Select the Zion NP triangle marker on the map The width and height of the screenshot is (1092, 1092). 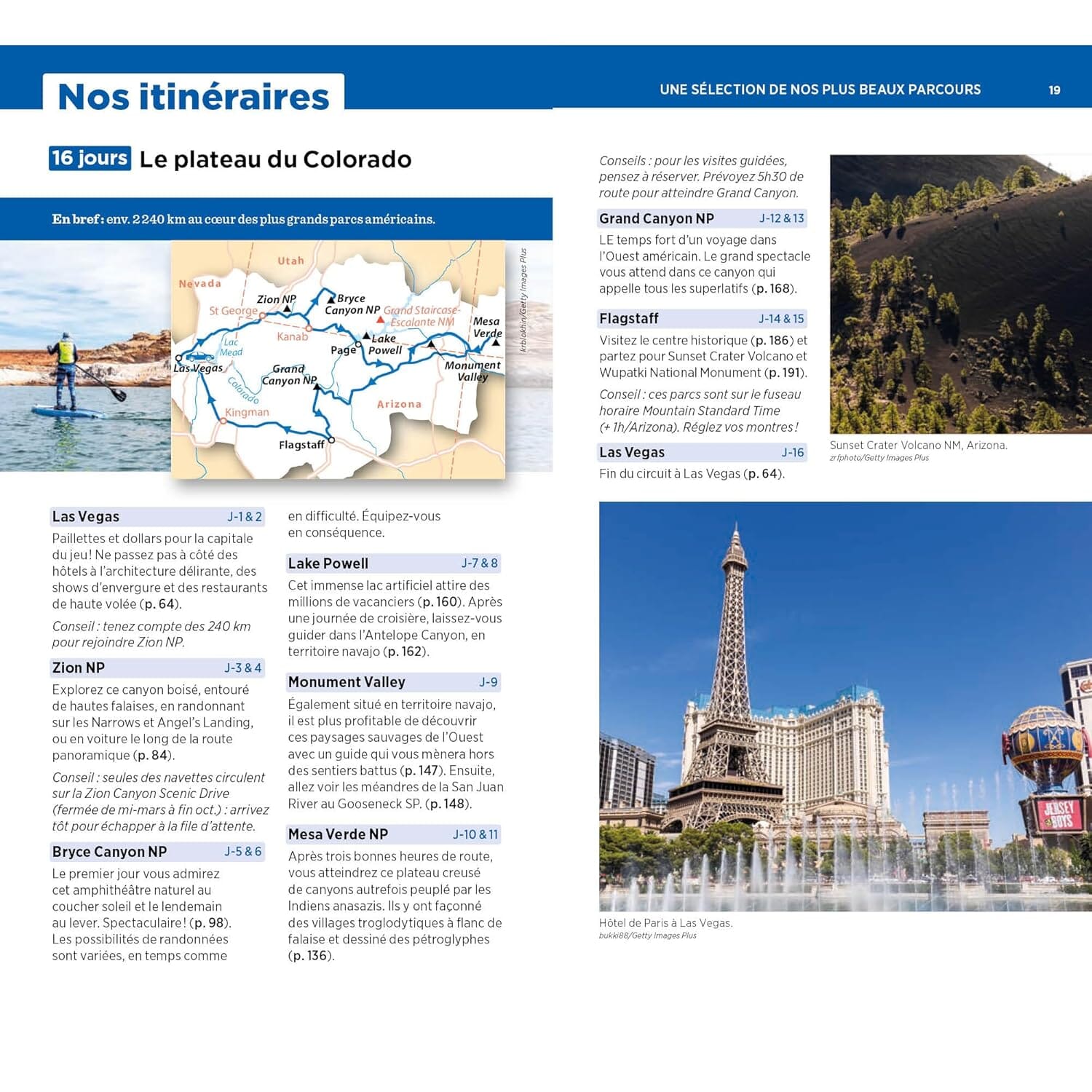point(287,309)
